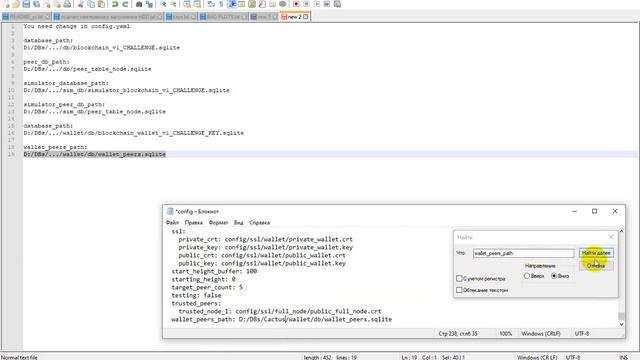This screenshot has width=640, height=360.
Task: Click the line 'You need change in config.yaml'
Action: tap(77, 26)
